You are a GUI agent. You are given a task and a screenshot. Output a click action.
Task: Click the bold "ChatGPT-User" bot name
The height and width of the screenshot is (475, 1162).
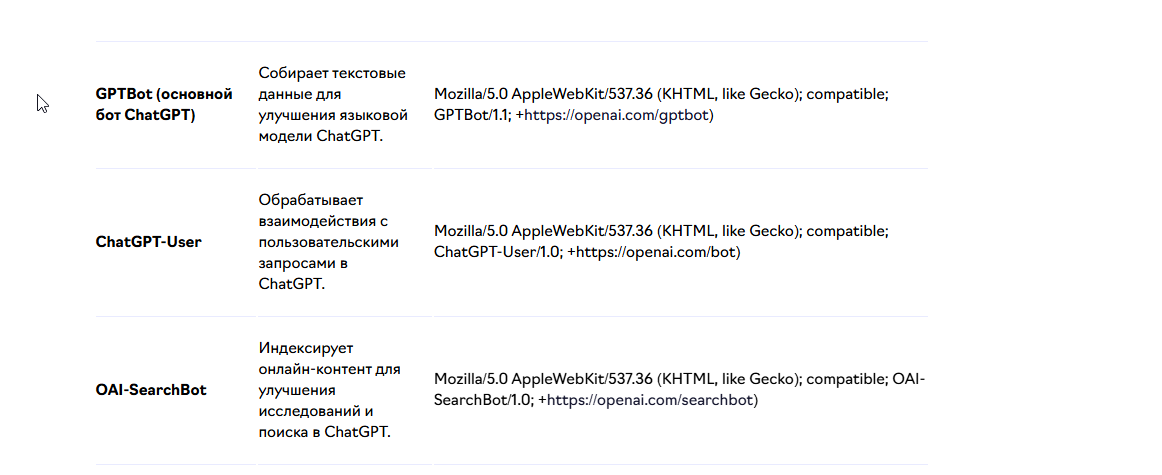click(148, 242)
